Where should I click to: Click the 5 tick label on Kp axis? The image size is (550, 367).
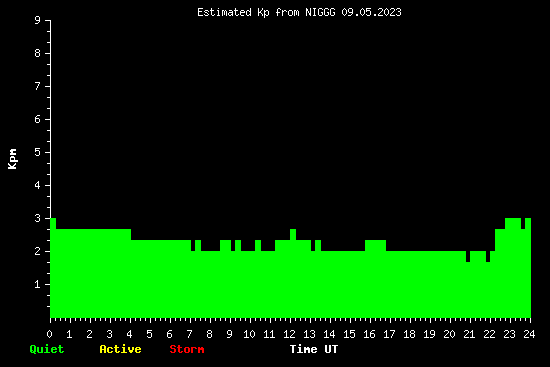(38, 152)
